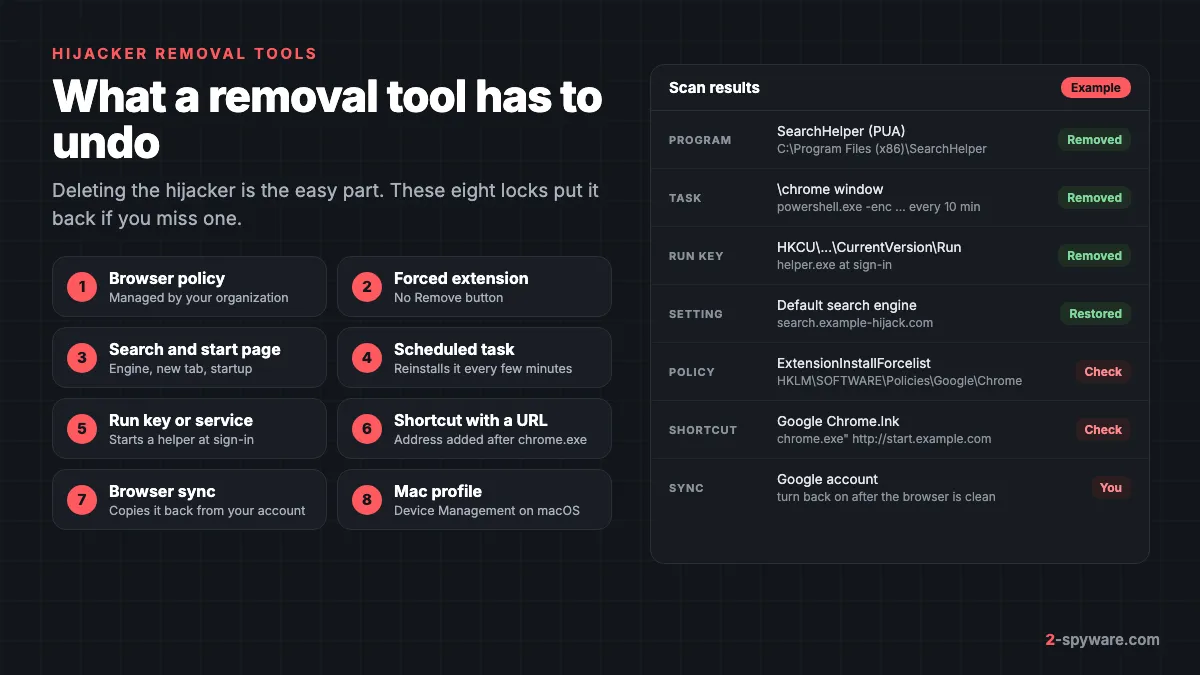Click the SHORTCUT row label
Viewport: 1200px width, 675px height.
tap(703, 430)
